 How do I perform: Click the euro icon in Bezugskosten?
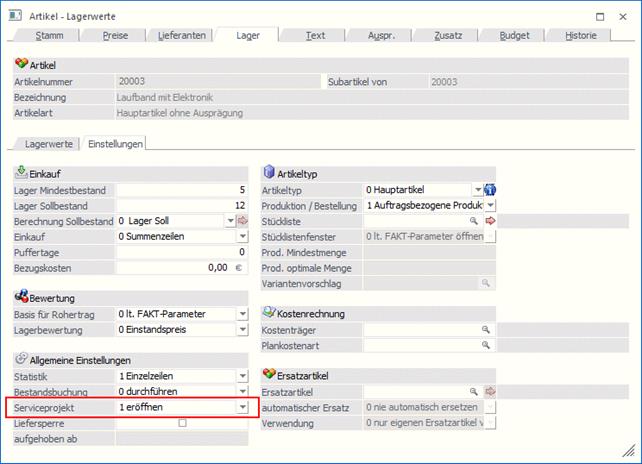click(x=239, y=268)
